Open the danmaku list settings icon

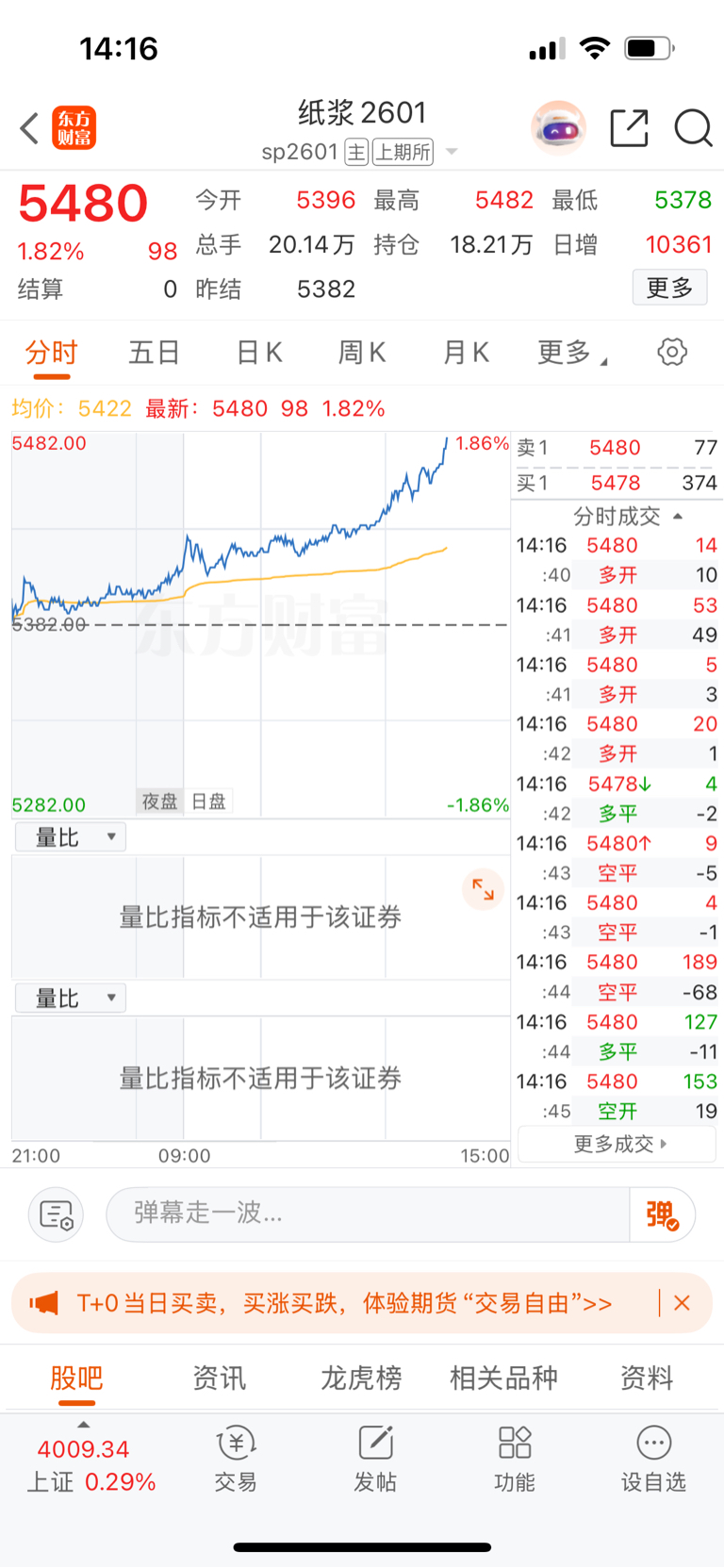click(x=57, y=1214)
